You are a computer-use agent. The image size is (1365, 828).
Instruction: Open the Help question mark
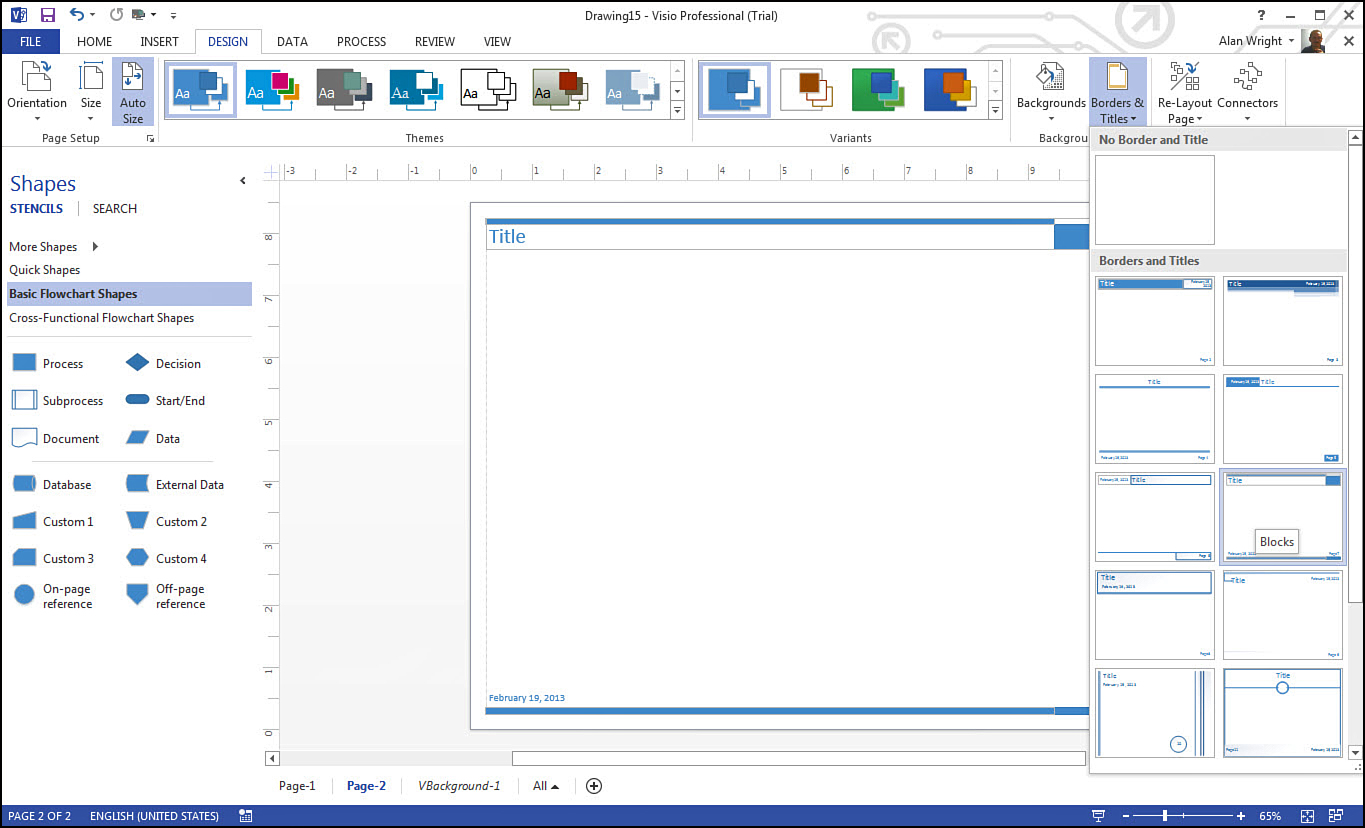tap(1261, 15)
